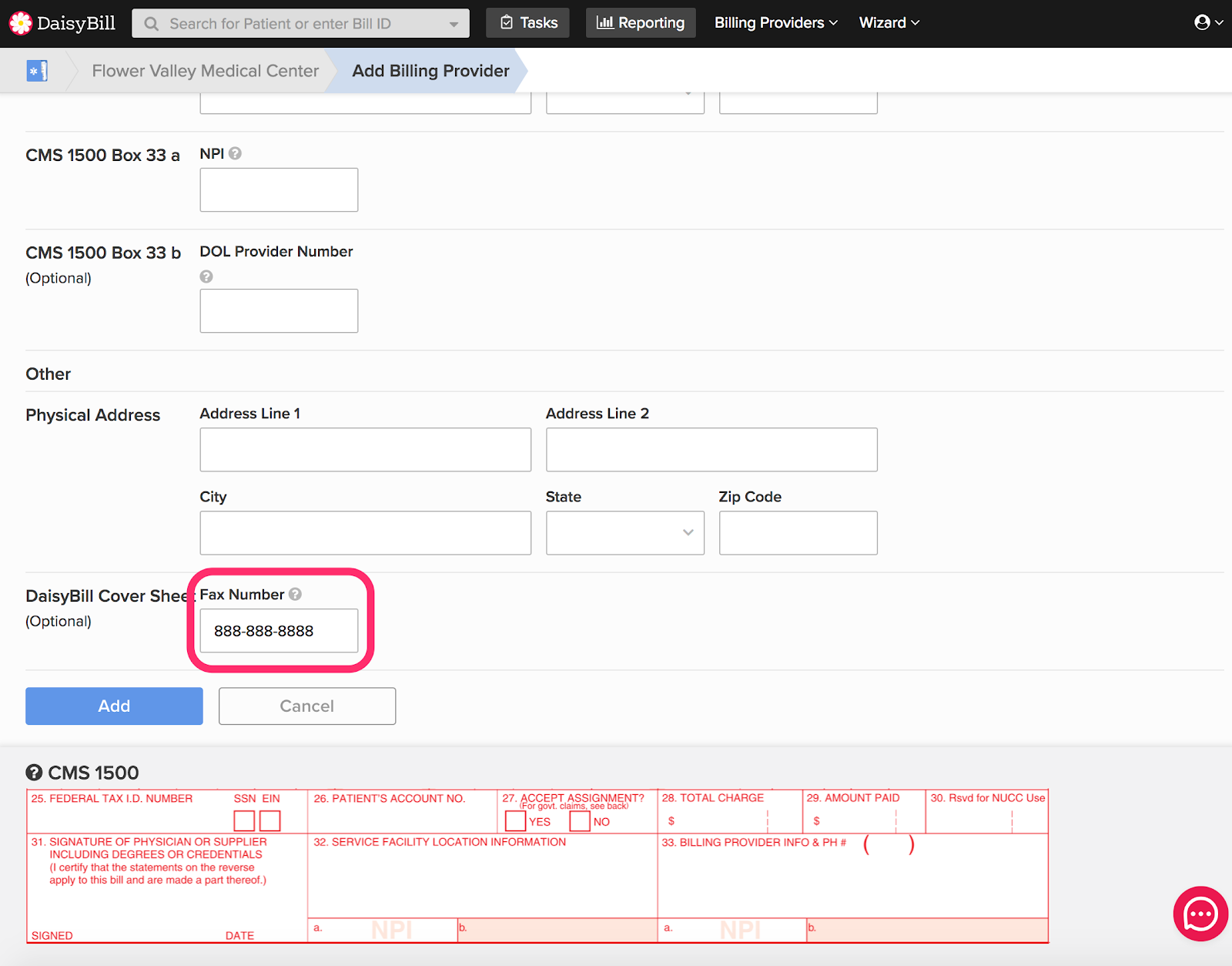Open the user account menu icon

(1207, 22)
